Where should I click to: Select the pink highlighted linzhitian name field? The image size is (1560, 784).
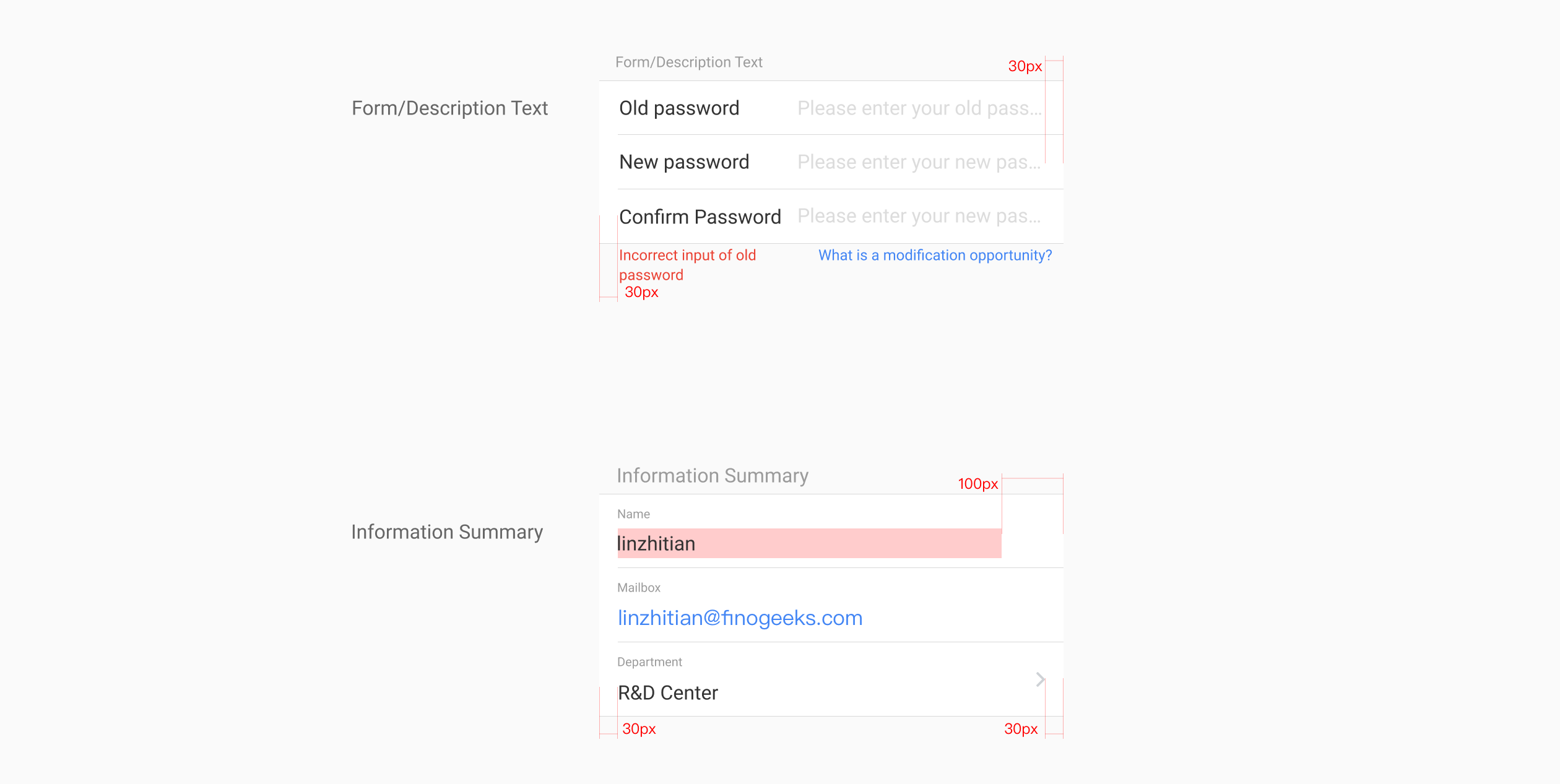pyautogui.click(x=808, y=543)
